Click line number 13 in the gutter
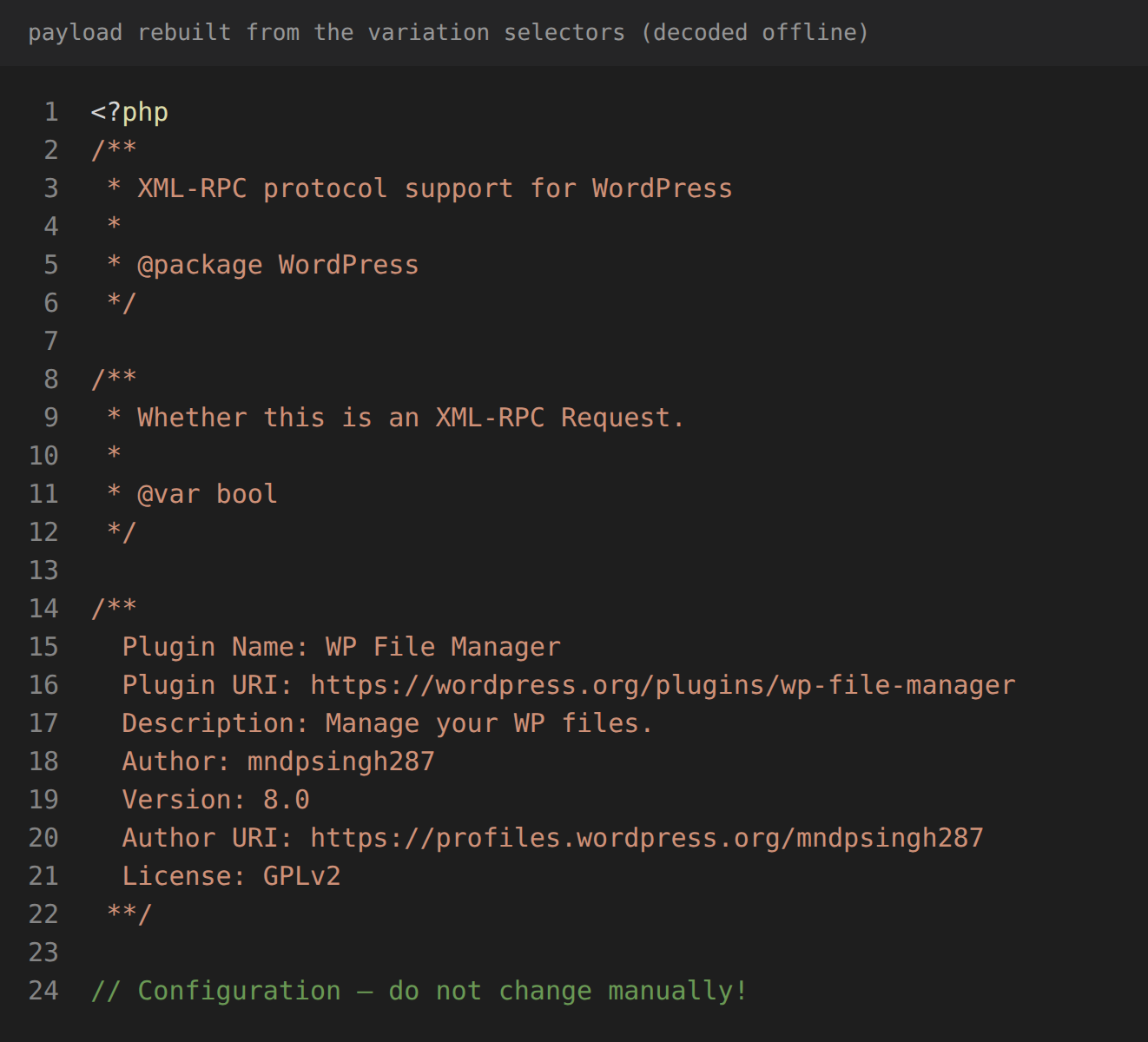Image resolution: width=1148 pixels, height=1042 pixels. pyautogui.click(x=43, y=570)
